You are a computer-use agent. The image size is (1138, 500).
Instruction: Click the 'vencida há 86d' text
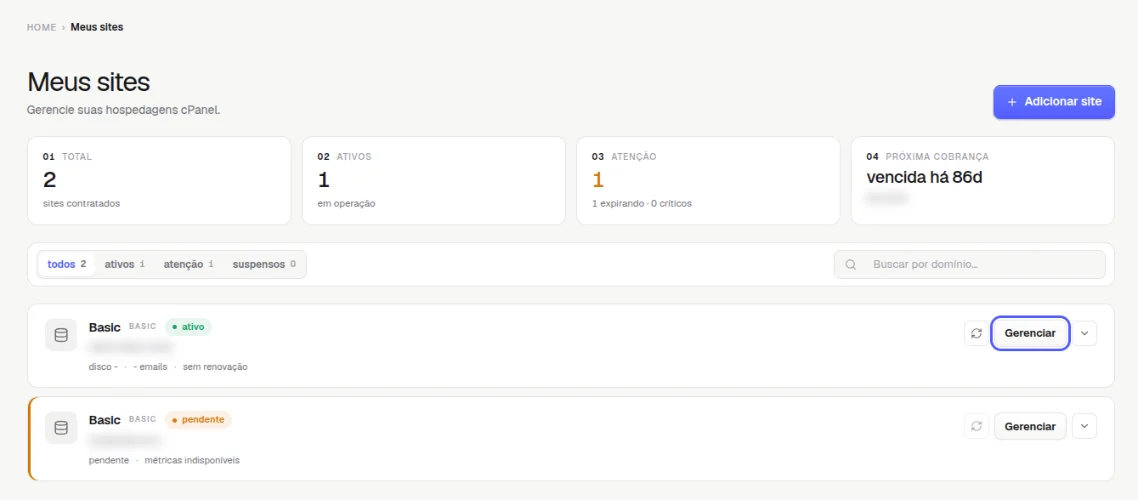pyautogui.click(x=924, y=178)
